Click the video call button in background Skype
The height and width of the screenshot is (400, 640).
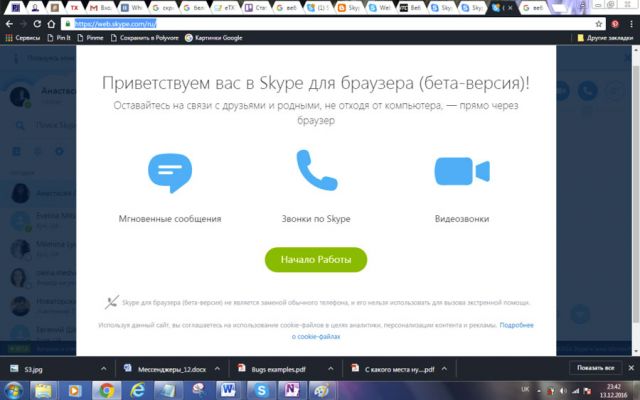561,90
